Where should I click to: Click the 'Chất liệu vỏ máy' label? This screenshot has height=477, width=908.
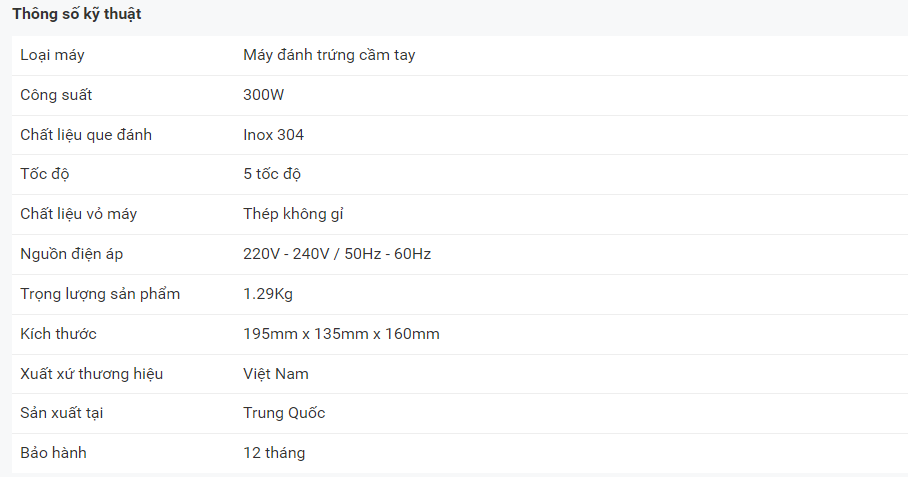point(79,214)
